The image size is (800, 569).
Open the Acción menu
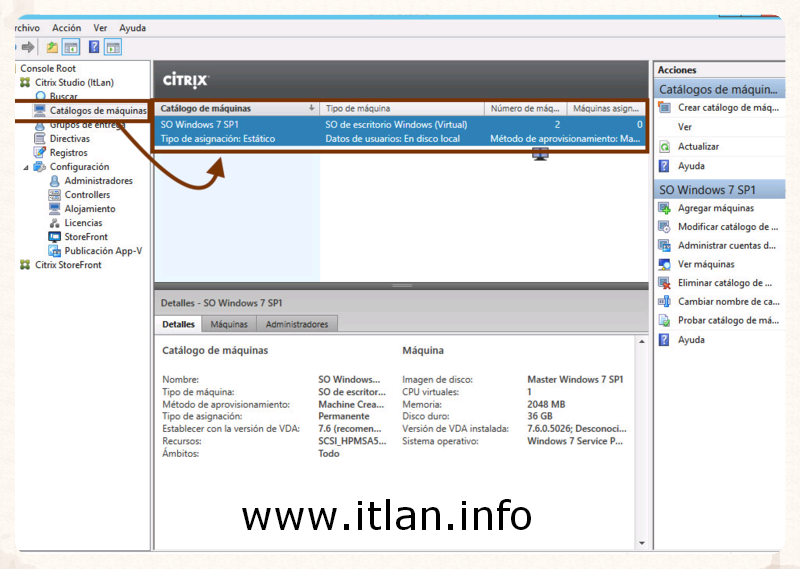click(66, 28)
